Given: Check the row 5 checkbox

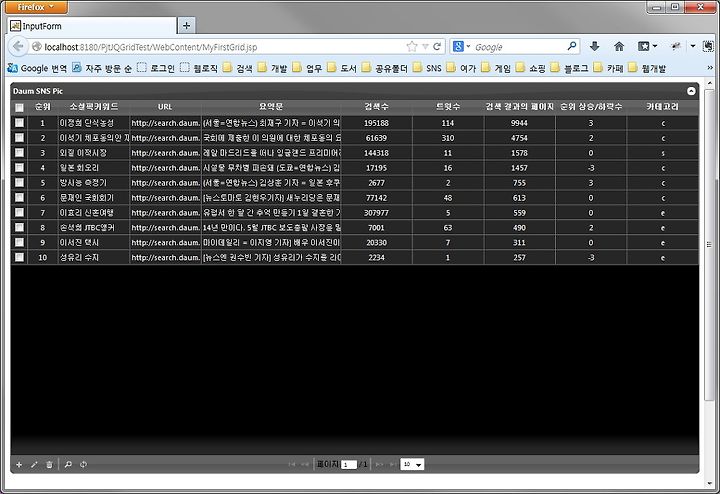Looking at the screenshot, I should coord(19,182).
